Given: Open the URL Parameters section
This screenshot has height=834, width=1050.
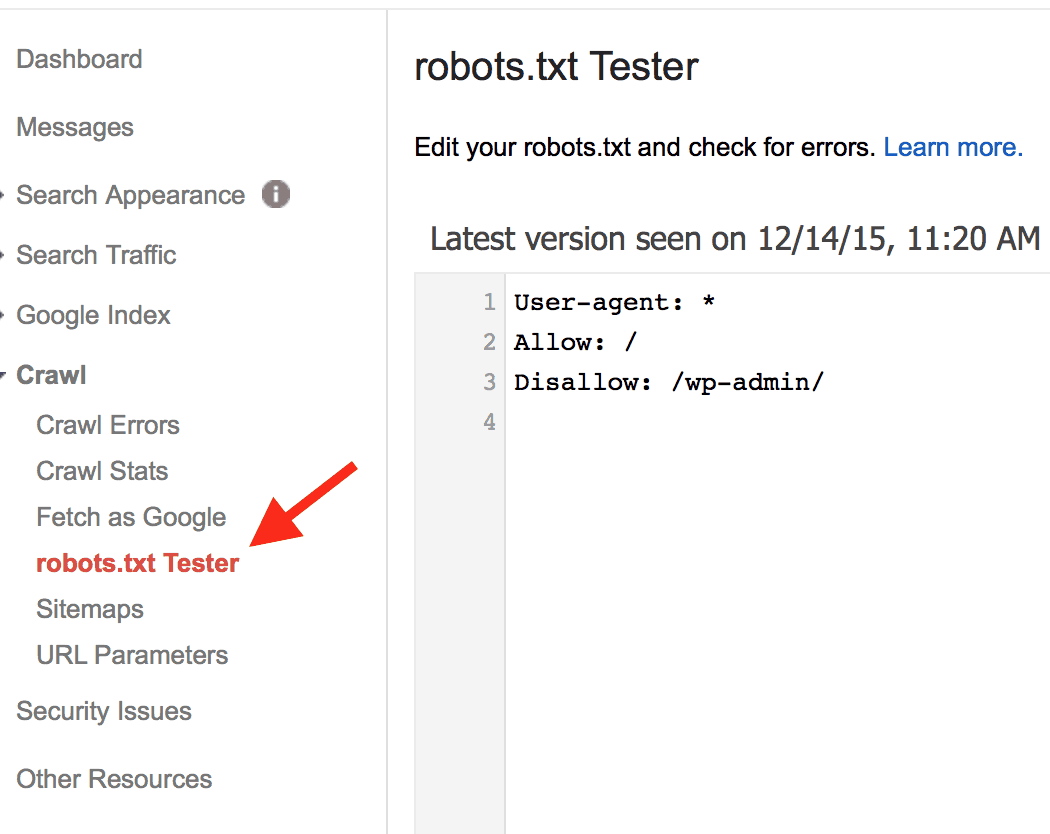Looking at the screenshot, I should click(x=131, y=655).
